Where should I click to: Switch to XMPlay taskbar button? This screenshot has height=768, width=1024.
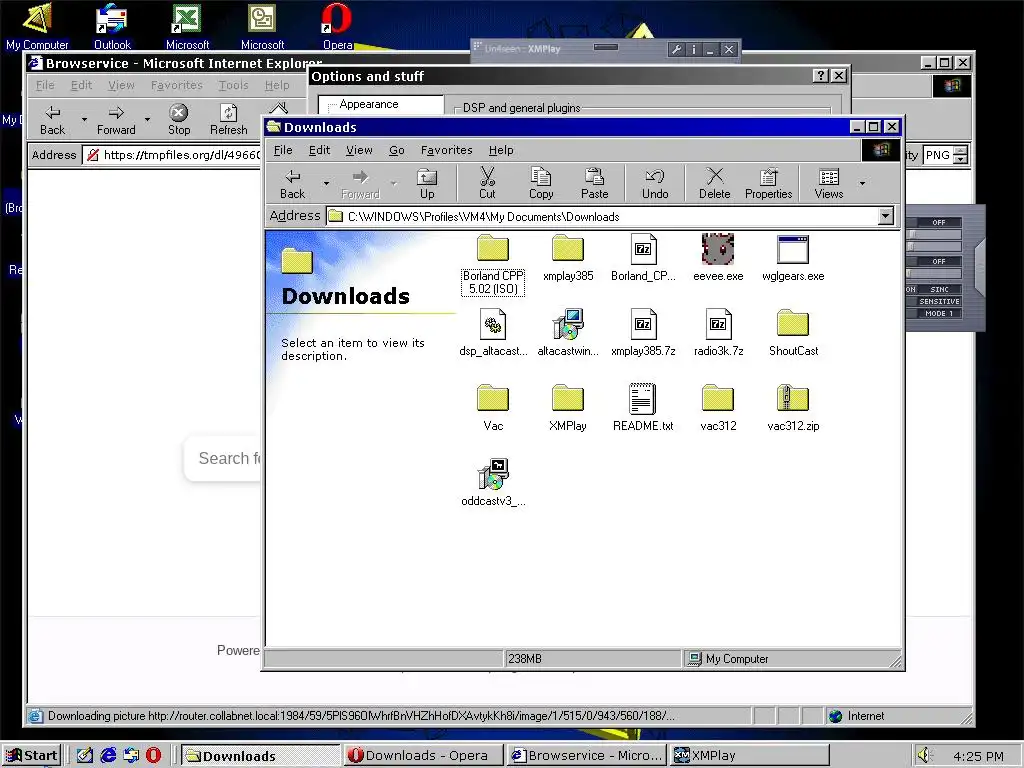point(750,756)
